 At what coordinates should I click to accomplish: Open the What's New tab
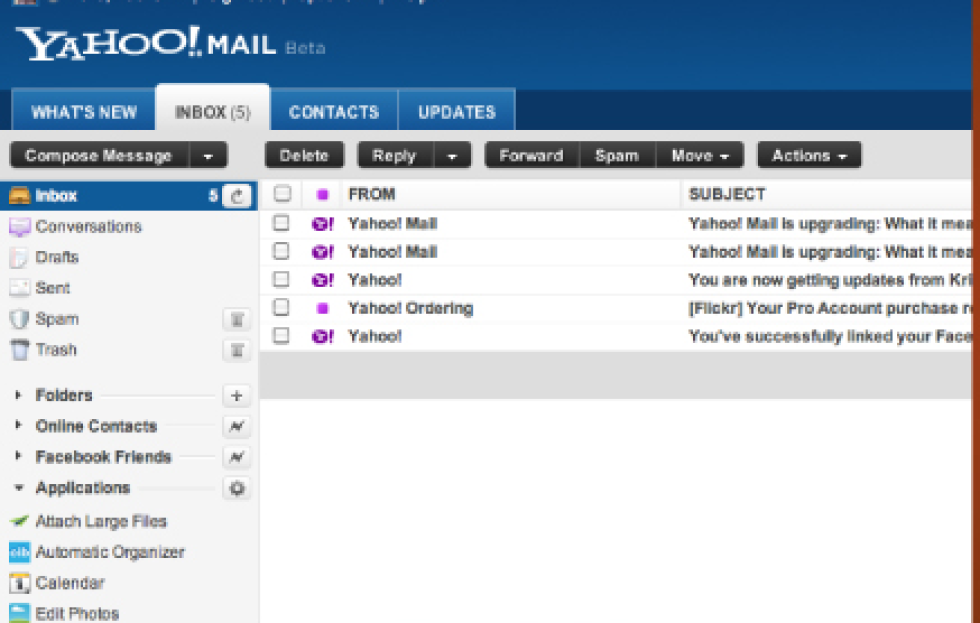pos(84,112)
